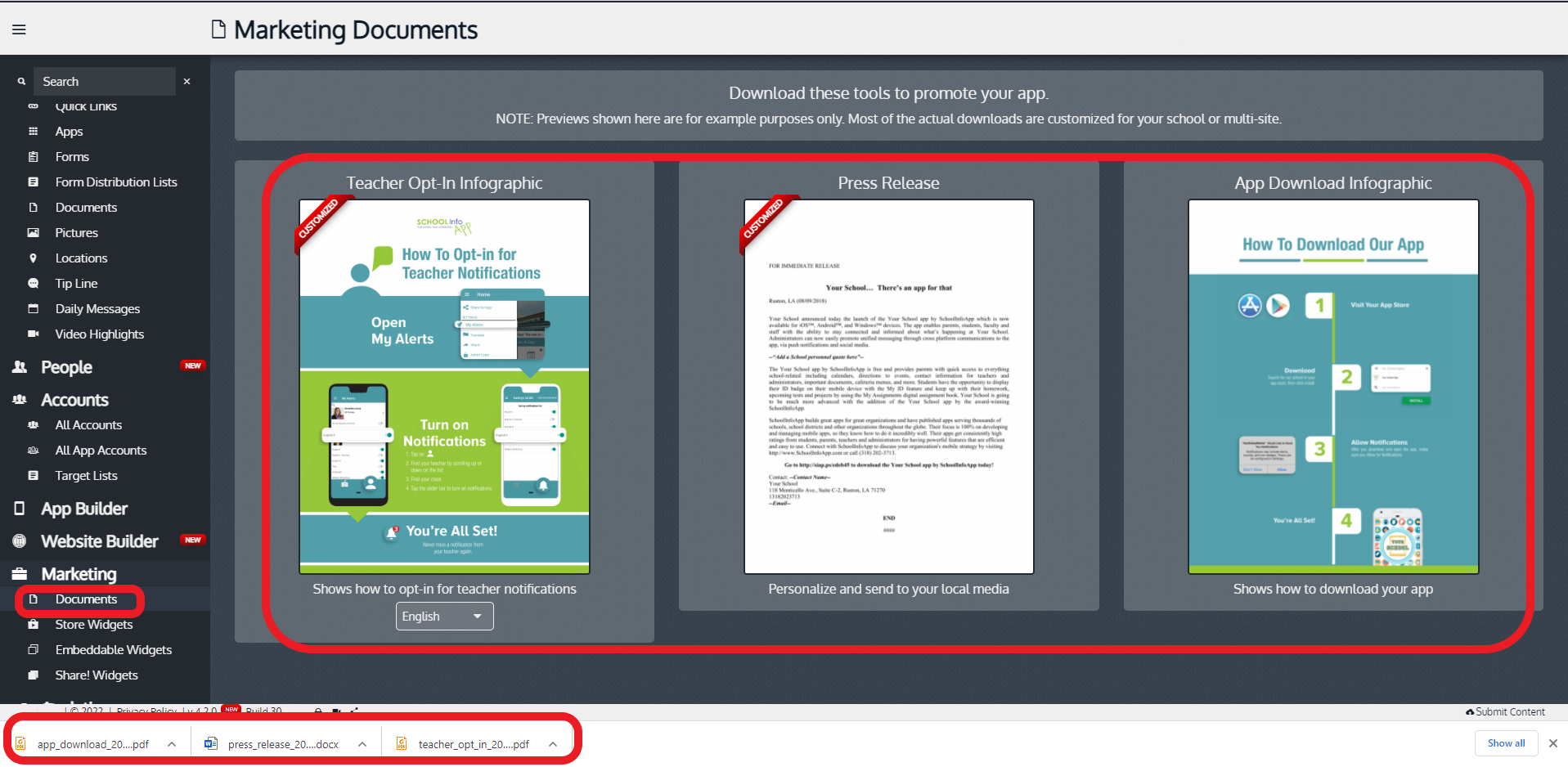Click the Form Distribution Lists icon

point(34,182)
